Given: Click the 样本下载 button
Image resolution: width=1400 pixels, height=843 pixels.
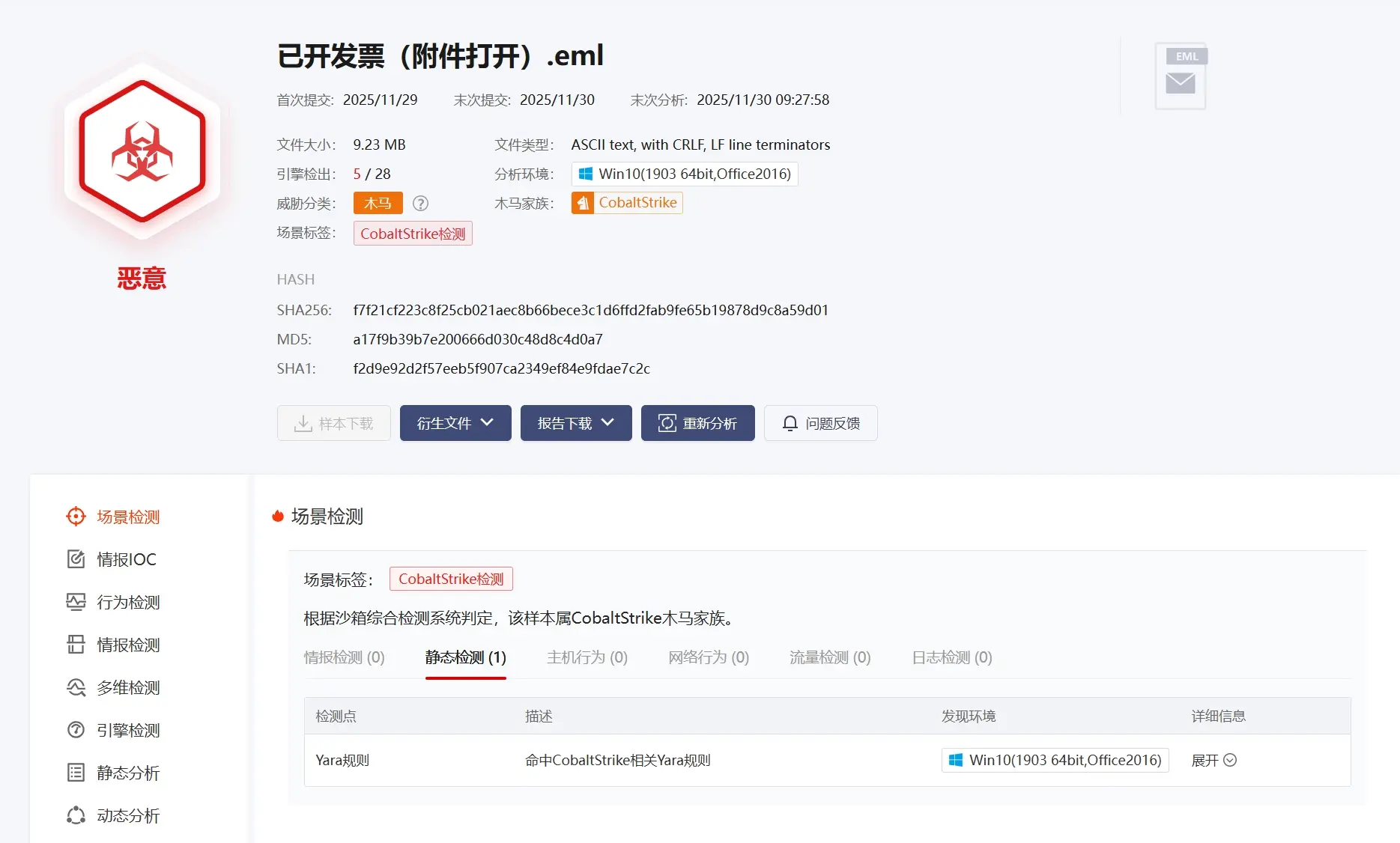Looking at the screenshot, I should (334, 423).
